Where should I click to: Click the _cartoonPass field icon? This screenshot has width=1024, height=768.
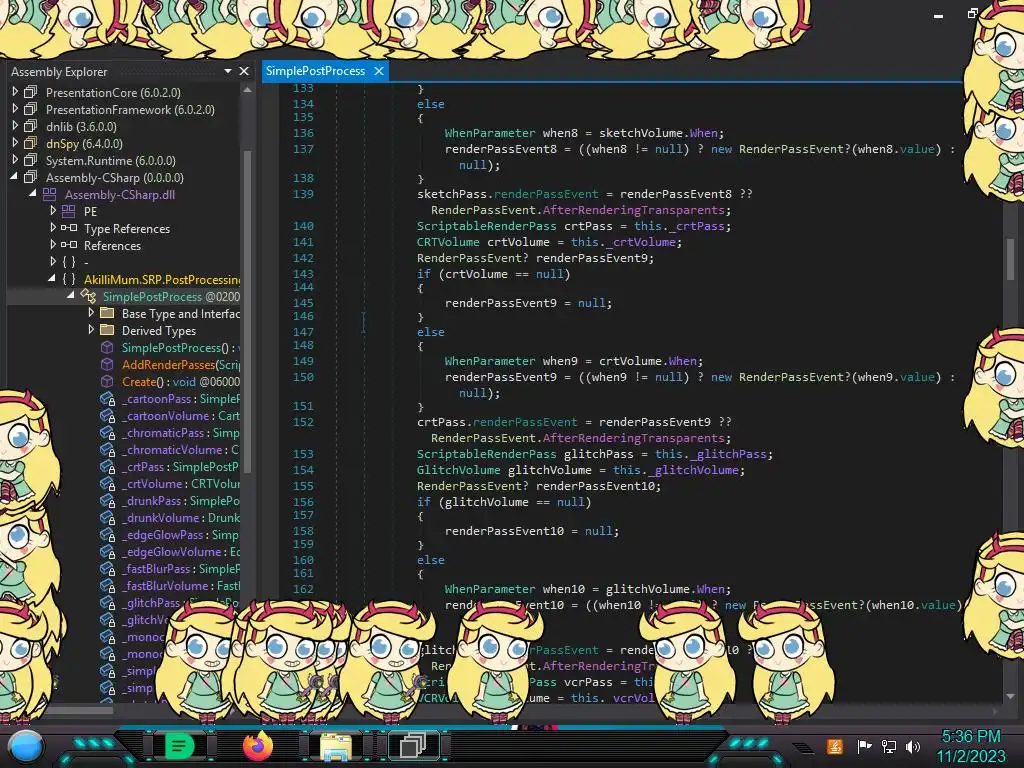108,399
